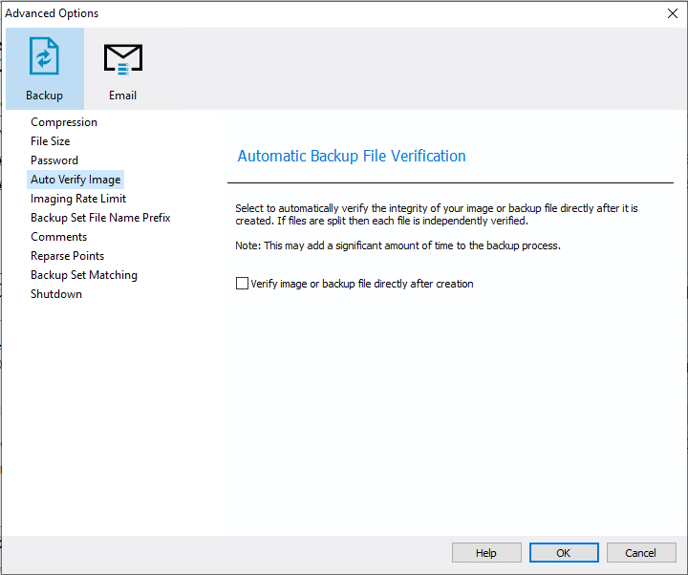Open Imaging Rate Limit settings
Image resolution: width=688 pixels, height=575 pixels.
[x=78, y=198]
